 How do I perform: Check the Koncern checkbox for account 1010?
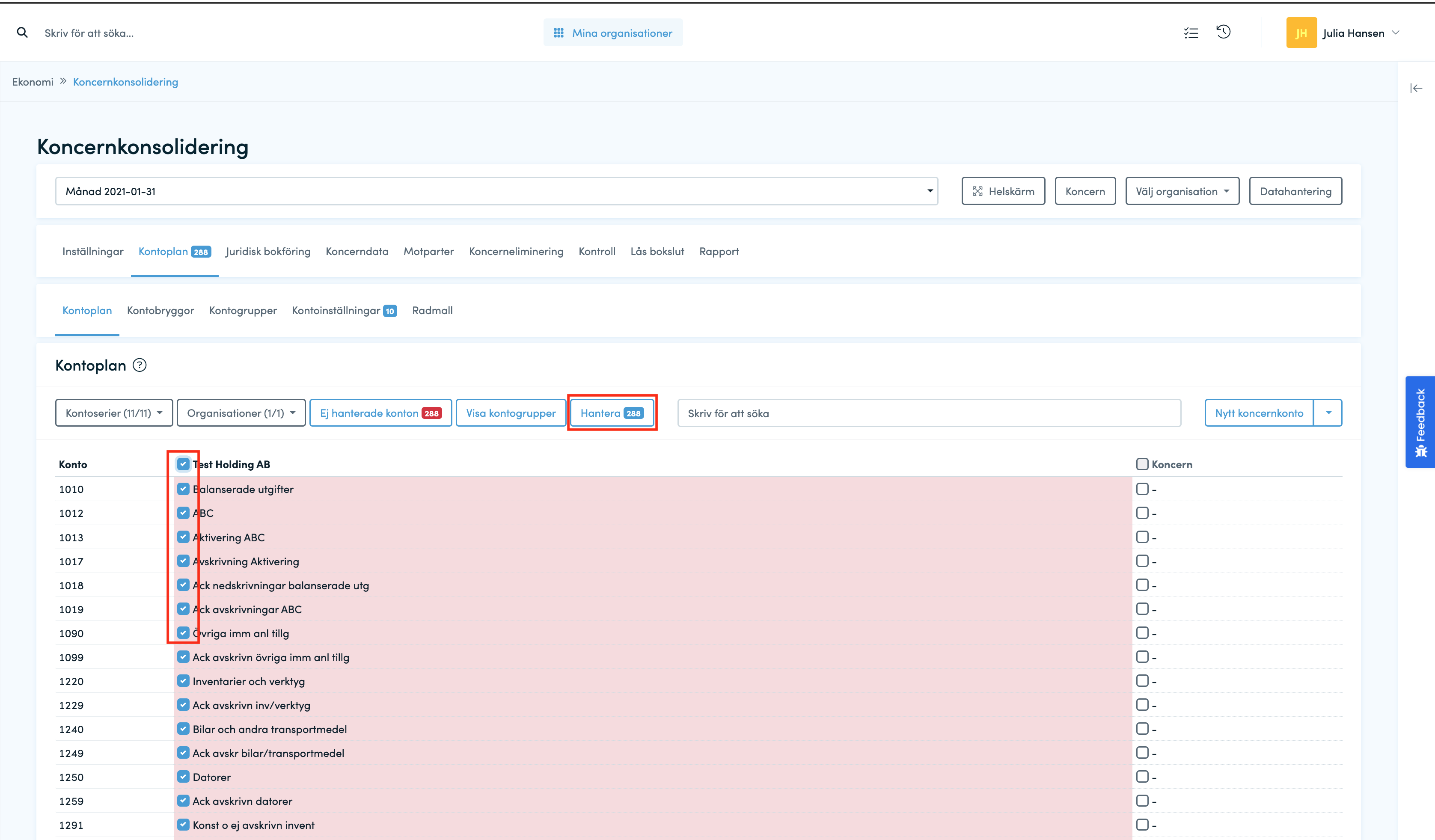1142,489
